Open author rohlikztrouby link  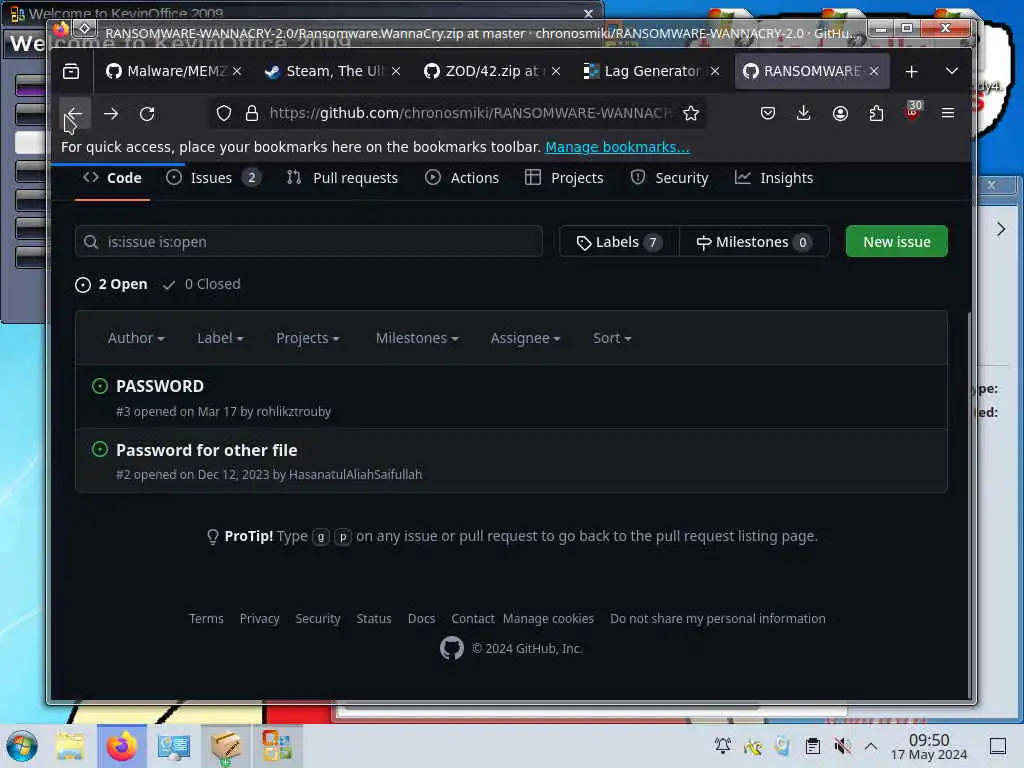click(293, 411)
